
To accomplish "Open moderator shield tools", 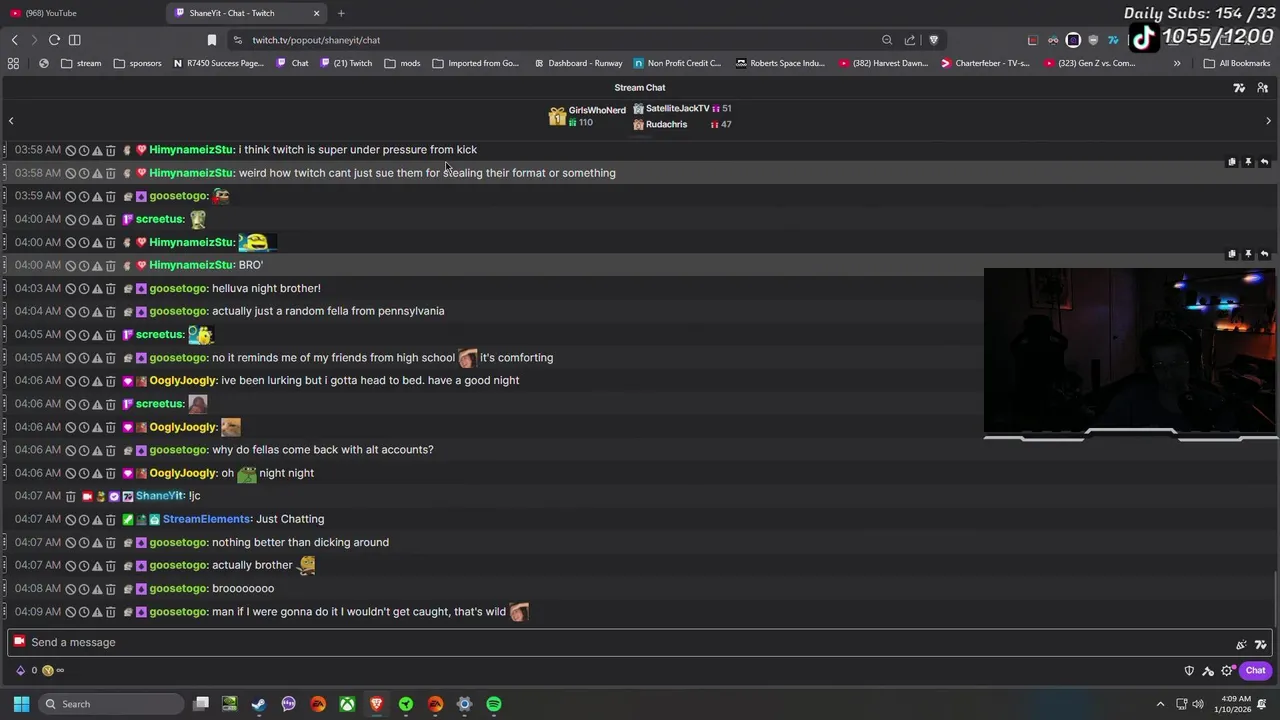I will (x=1189, y=671).
